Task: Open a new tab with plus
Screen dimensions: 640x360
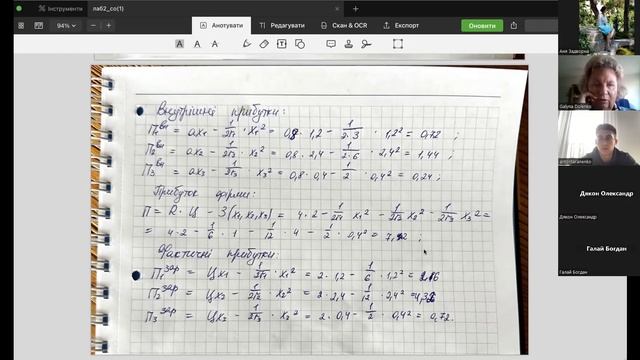Action: coord(356,9)
